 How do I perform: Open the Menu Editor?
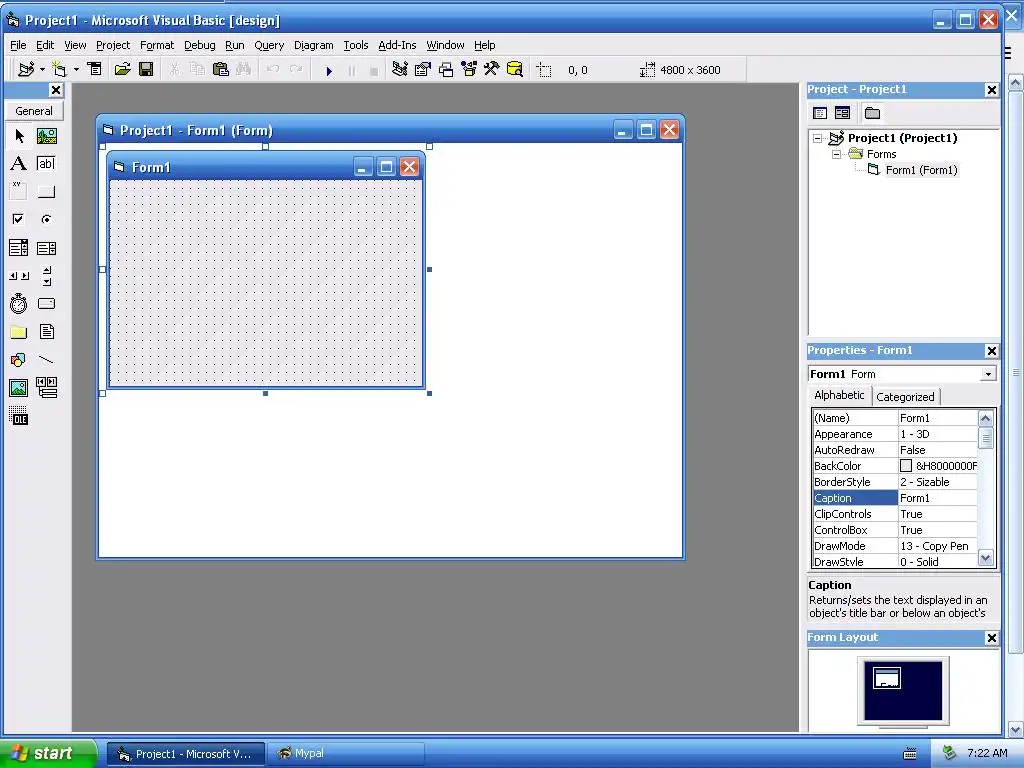[95, 69]
